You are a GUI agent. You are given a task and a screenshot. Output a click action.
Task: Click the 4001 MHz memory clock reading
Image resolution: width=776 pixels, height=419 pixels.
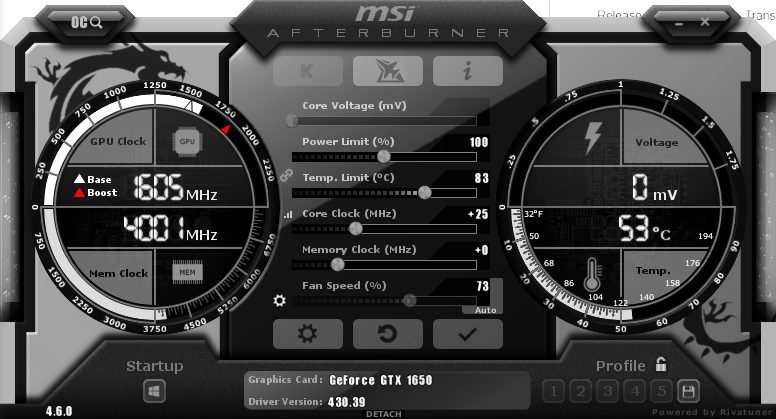click(x=170, y=229)
